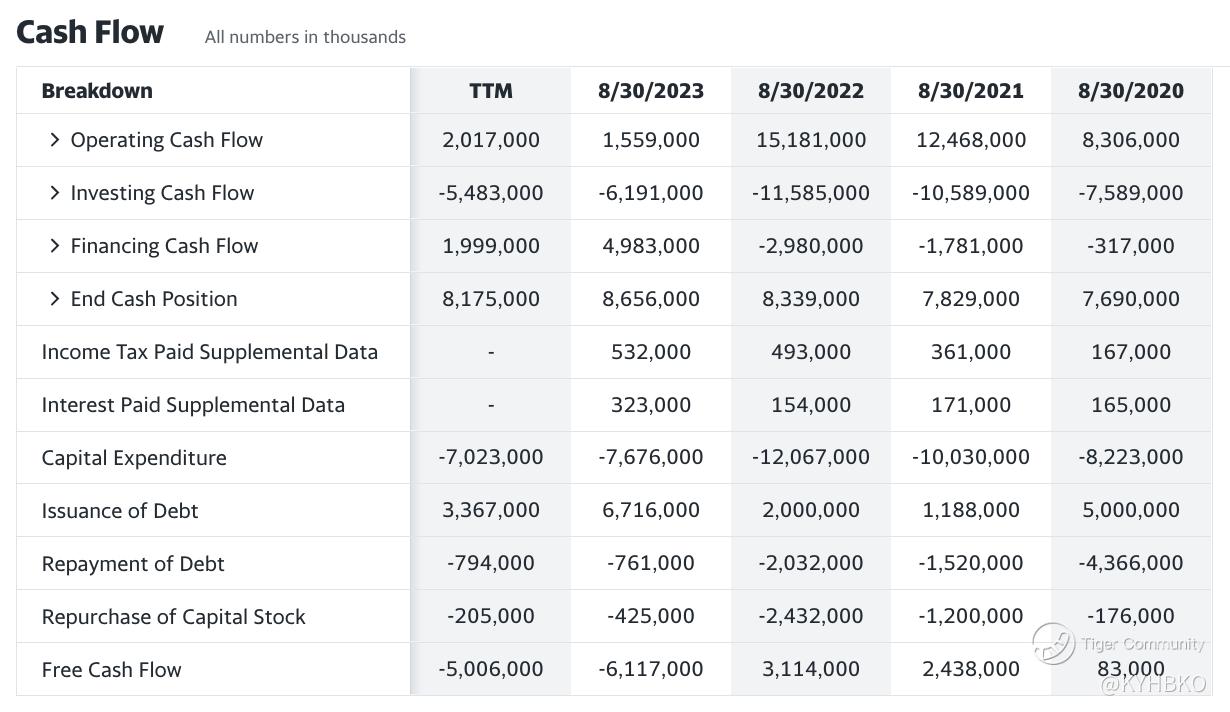Viewport: 1230px width, 712px height.
Task: Select Financing Cash Flow value 1,999,000
Action: [x=491, y=246]
